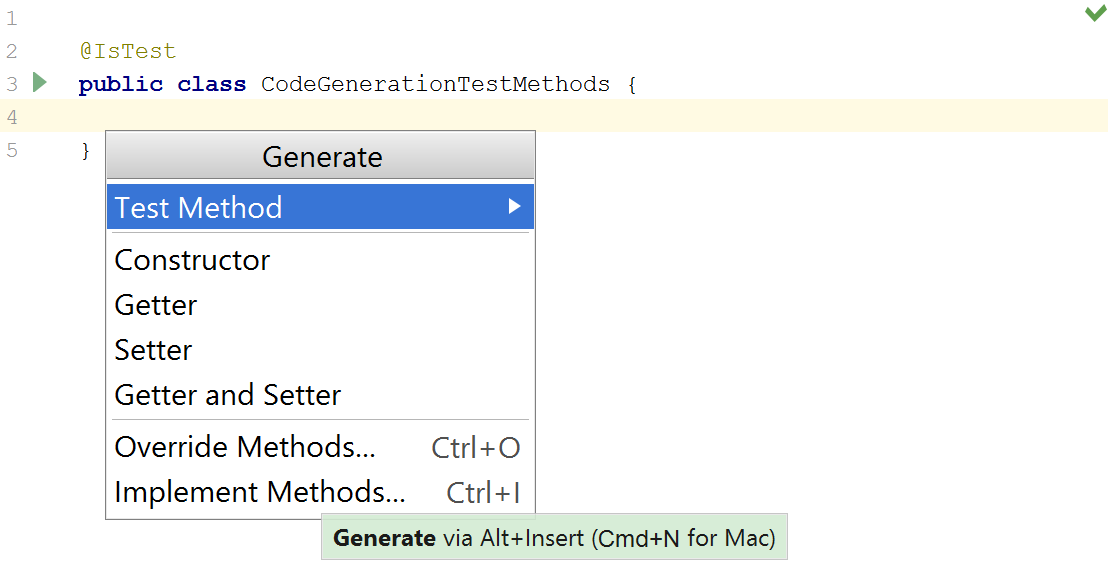Choose Constructor from Generate menu
The image size is (1108, 563).
click(192, 260)
